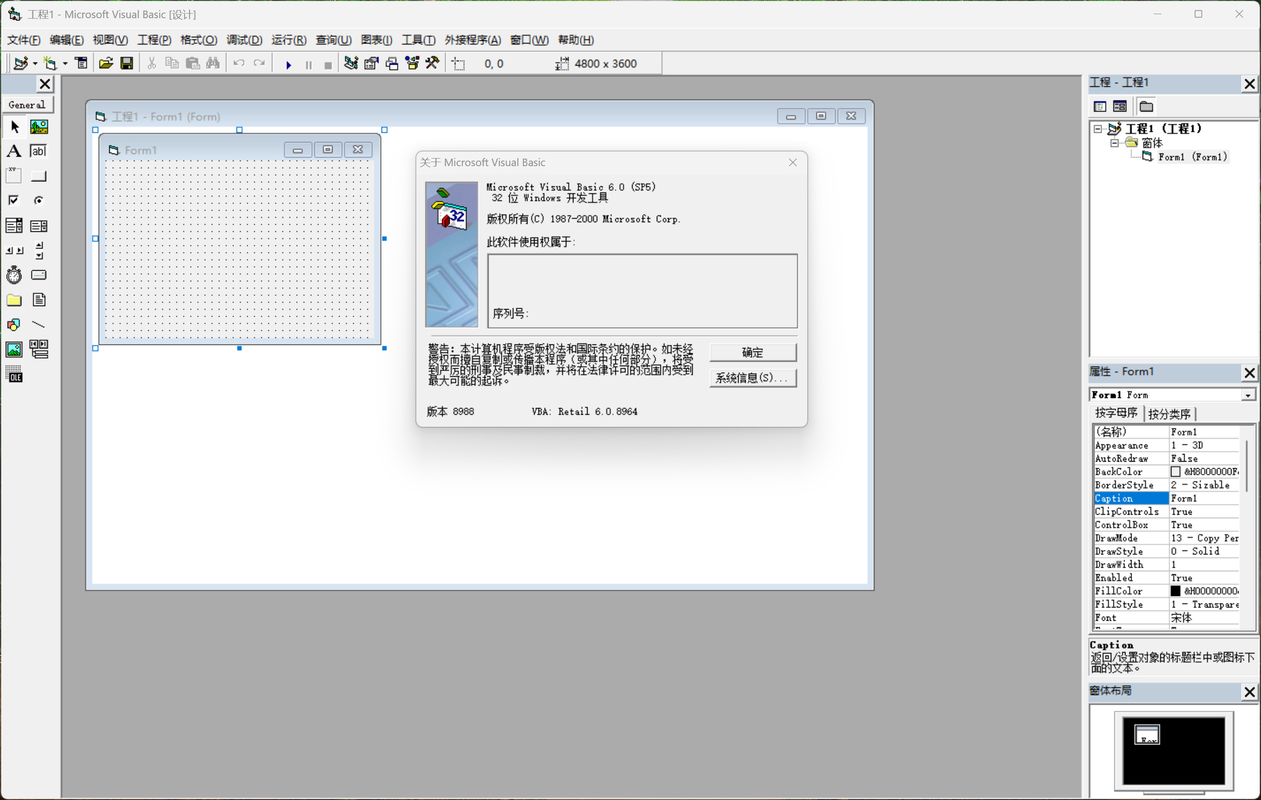Select the horizontal scrollbar control tool

coord(14,250)
